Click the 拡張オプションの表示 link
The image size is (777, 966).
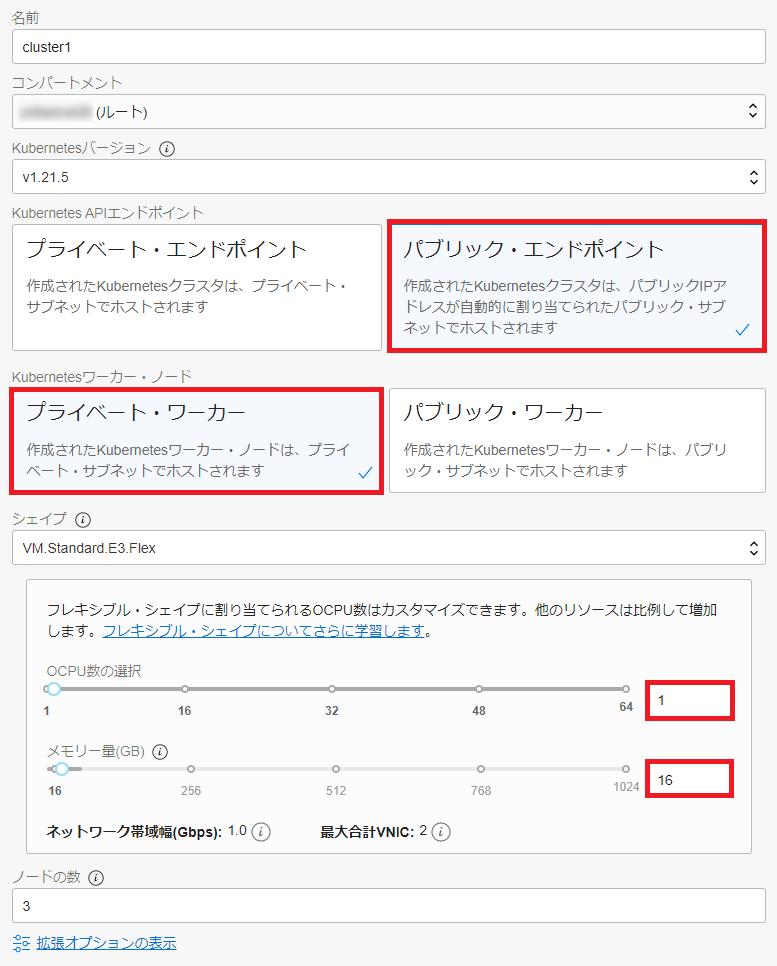pyautogui.click(x=106, y=943)
